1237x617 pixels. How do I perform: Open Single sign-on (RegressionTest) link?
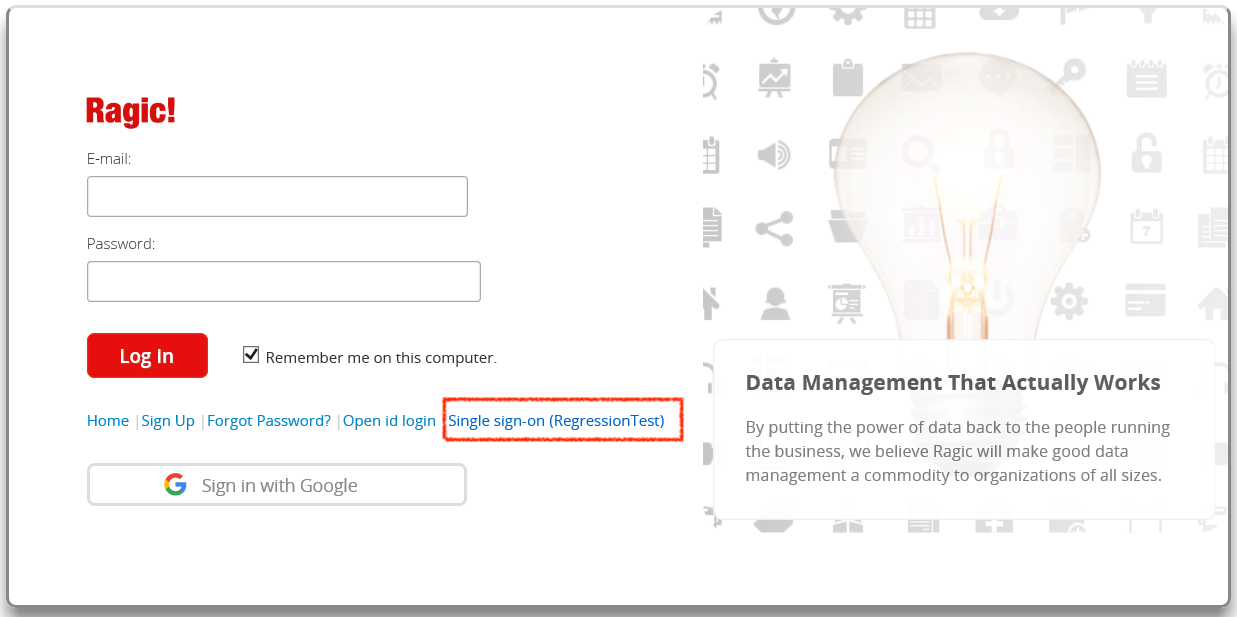pos(556,421)
